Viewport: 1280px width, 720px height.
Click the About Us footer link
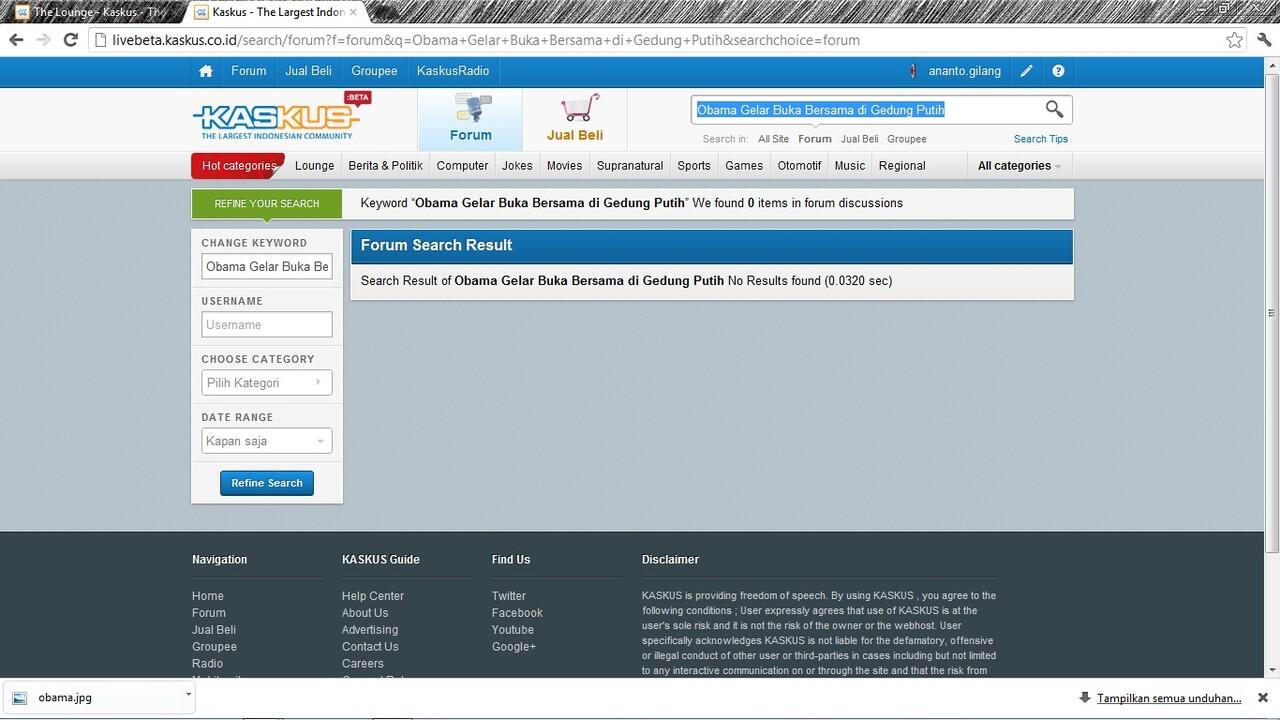point(365,613)
